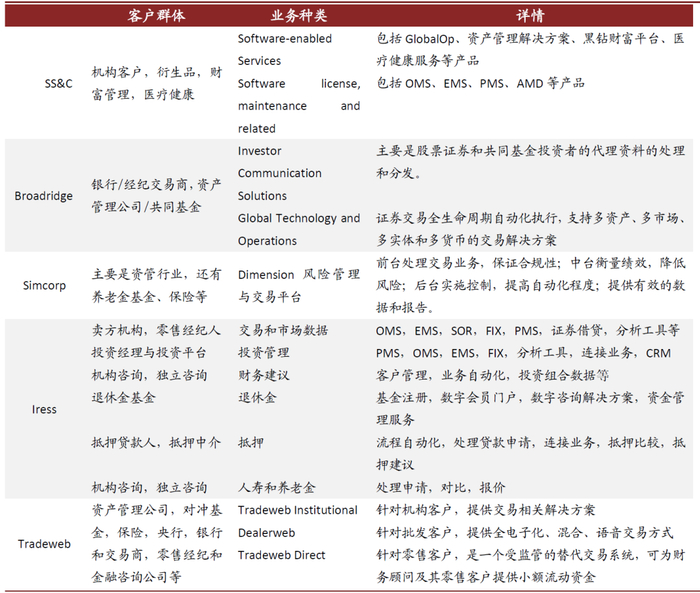This screenshot has width=700, height=593.
Task: Click 基金注册,数字会员门户 details
Action: [x=530, y=409]
